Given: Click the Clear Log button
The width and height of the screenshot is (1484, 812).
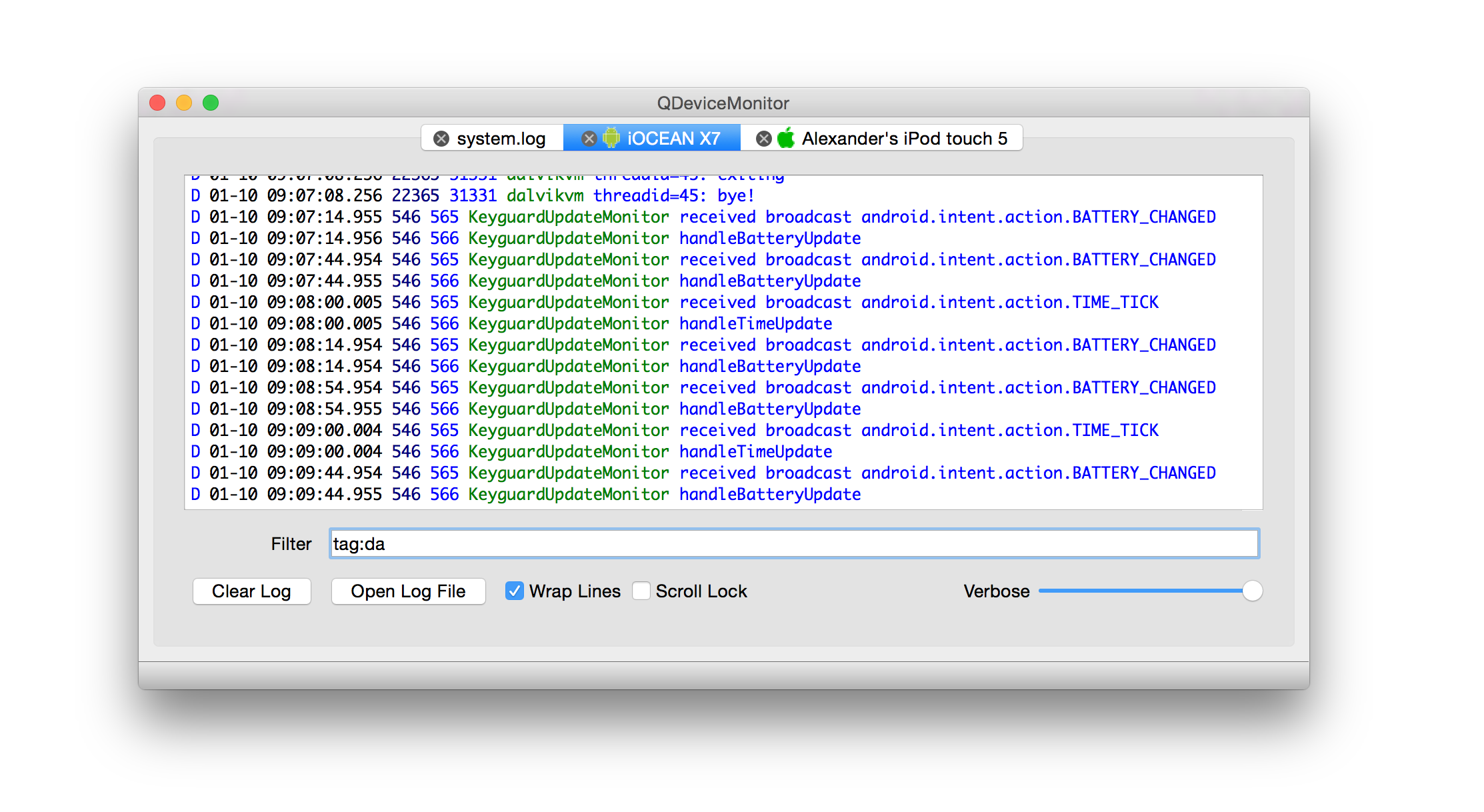Looking at the screenshot, I should (x=252, y=591).
